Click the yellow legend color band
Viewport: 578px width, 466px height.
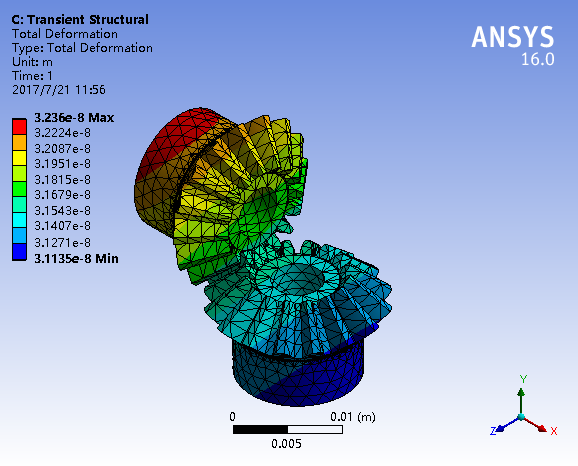19,158
